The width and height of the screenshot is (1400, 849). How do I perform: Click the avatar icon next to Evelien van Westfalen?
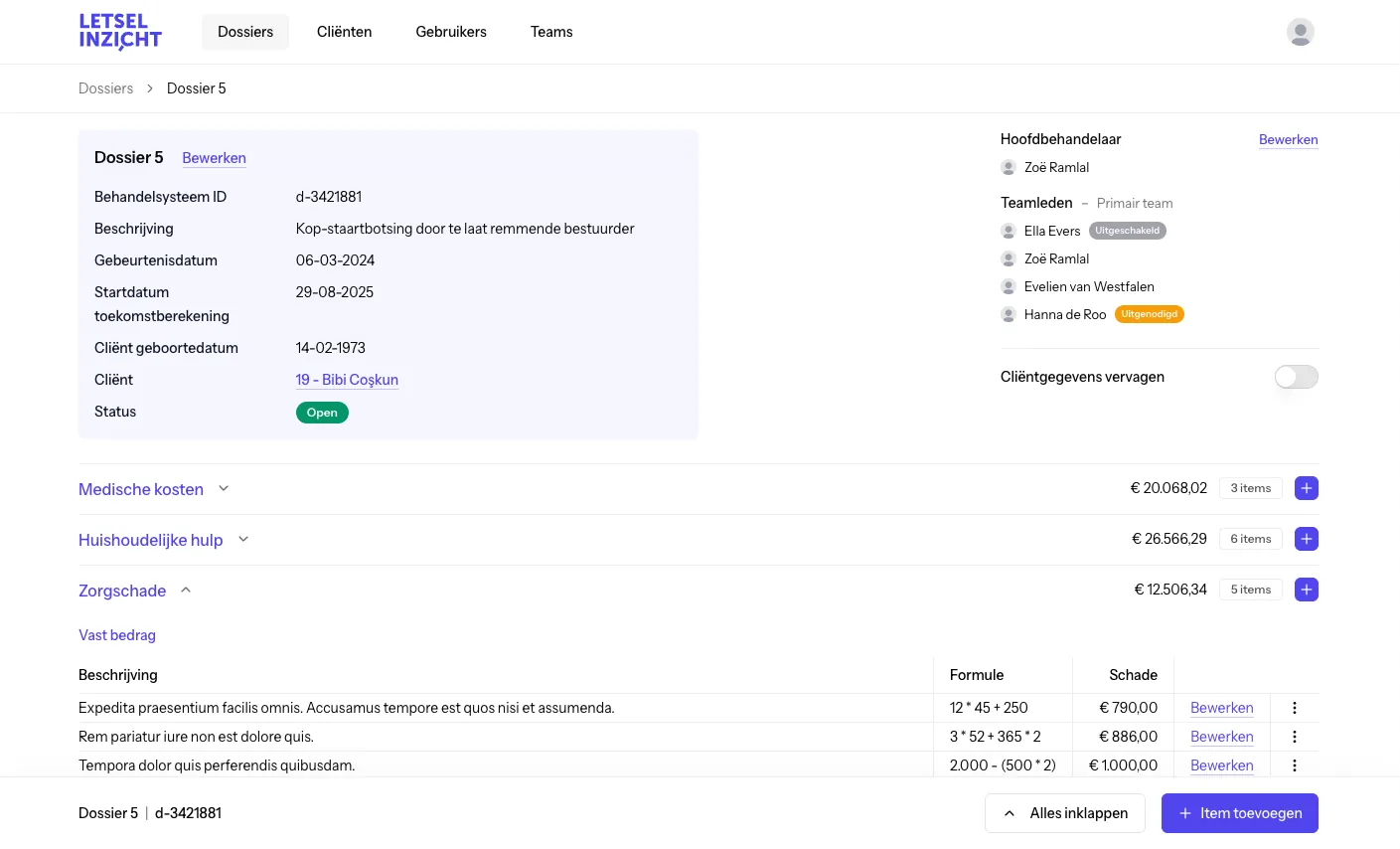click(1009, 286)
